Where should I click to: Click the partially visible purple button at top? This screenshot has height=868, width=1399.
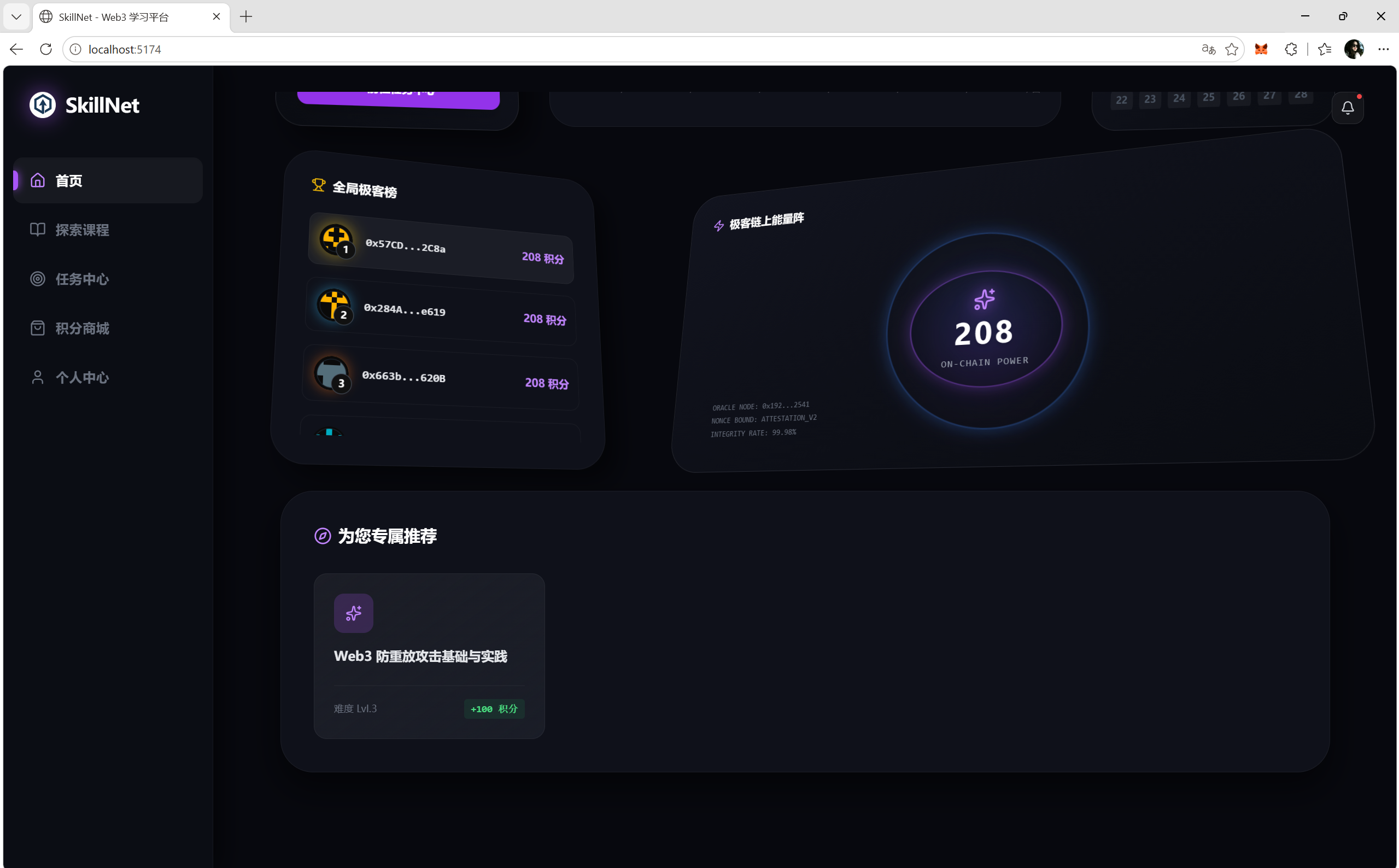(399, 99)
